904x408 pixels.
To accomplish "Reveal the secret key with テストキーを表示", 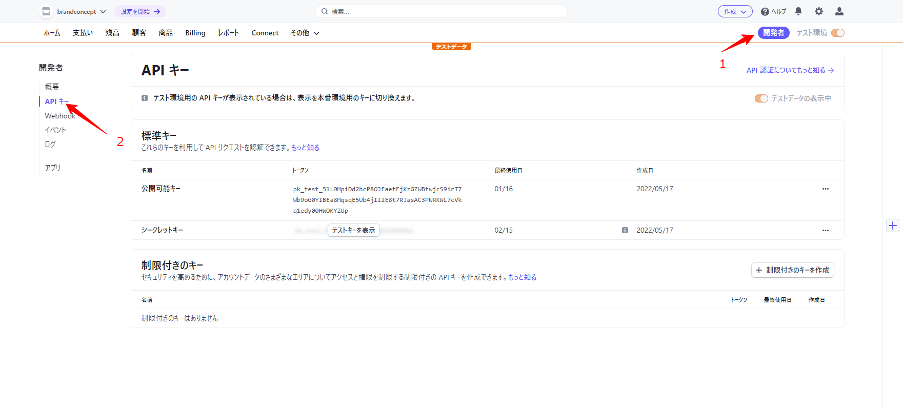I will pos(354,230).
